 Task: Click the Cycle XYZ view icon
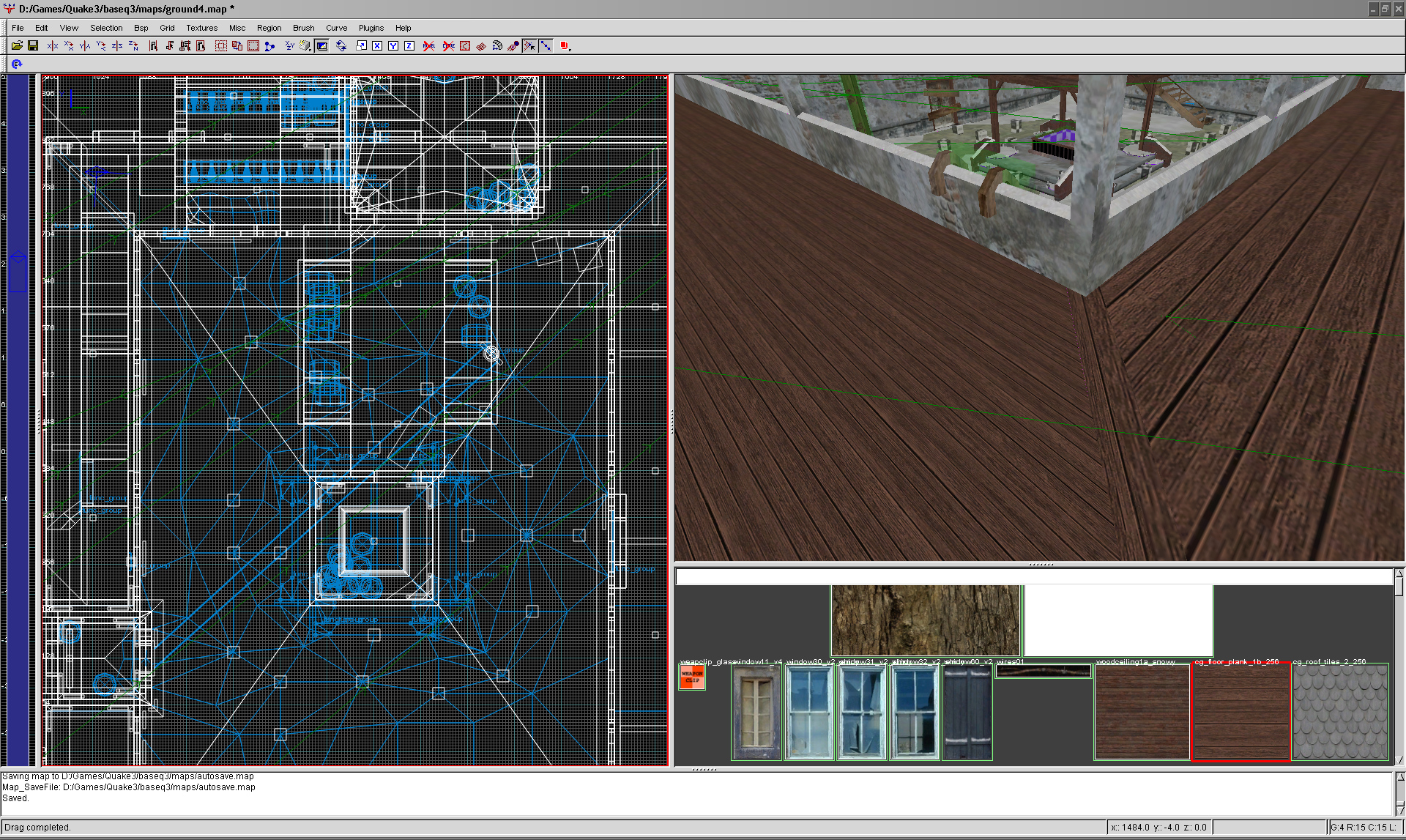(289, 45)
